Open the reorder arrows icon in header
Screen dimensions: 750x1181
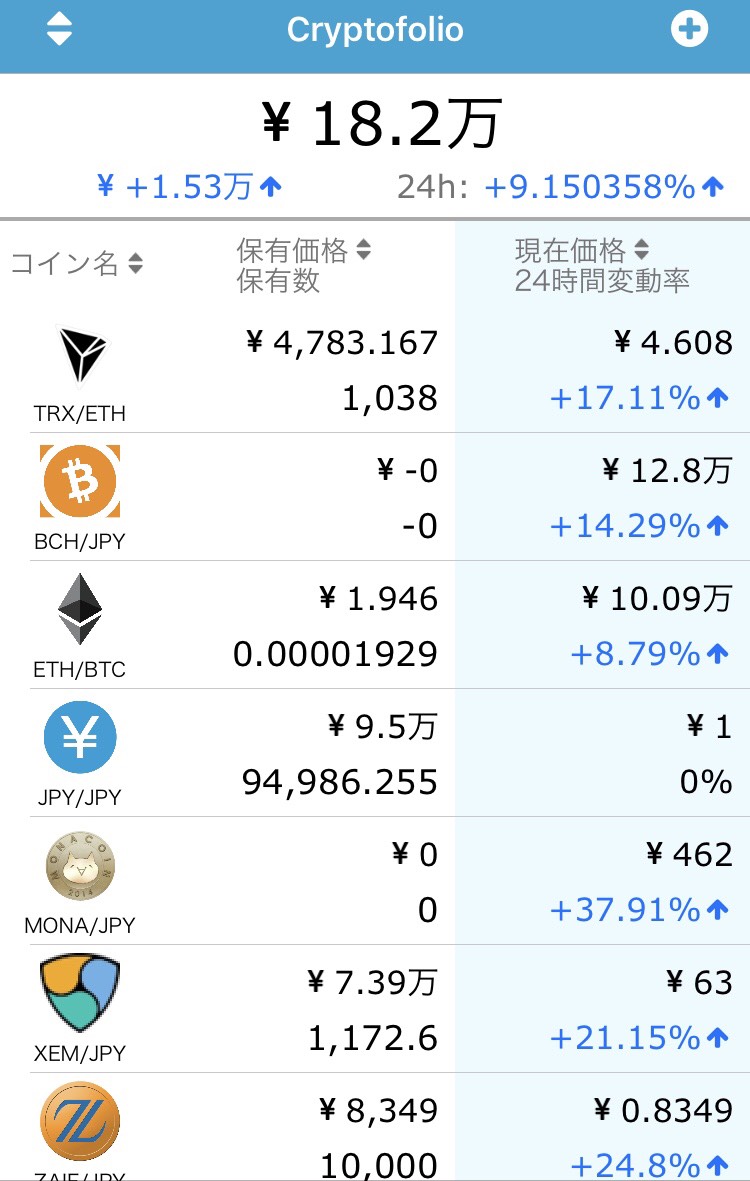59,29
